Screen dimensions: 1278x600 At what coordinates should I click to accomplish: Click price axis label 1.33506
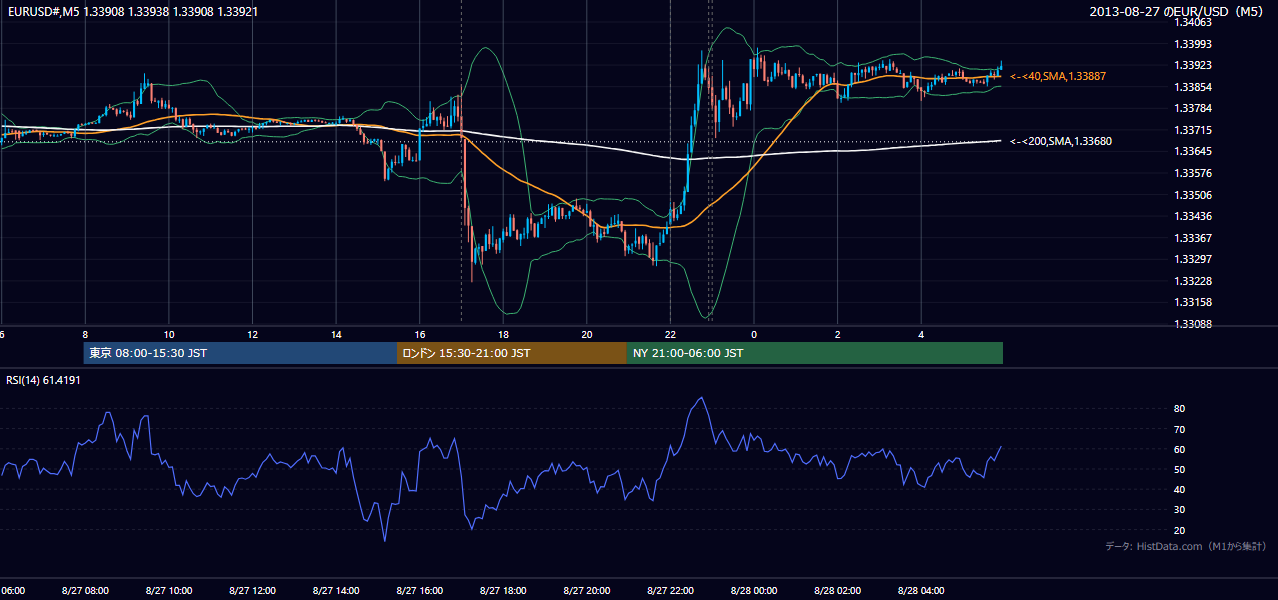[1193, 195]
